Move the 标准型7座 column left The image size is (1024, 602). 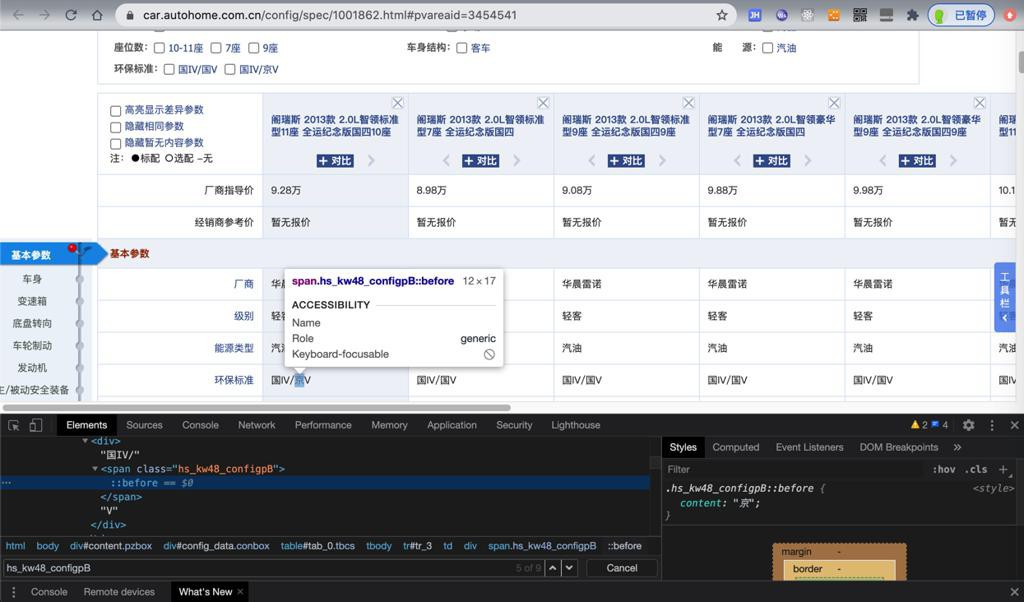[x=447, y=161]
